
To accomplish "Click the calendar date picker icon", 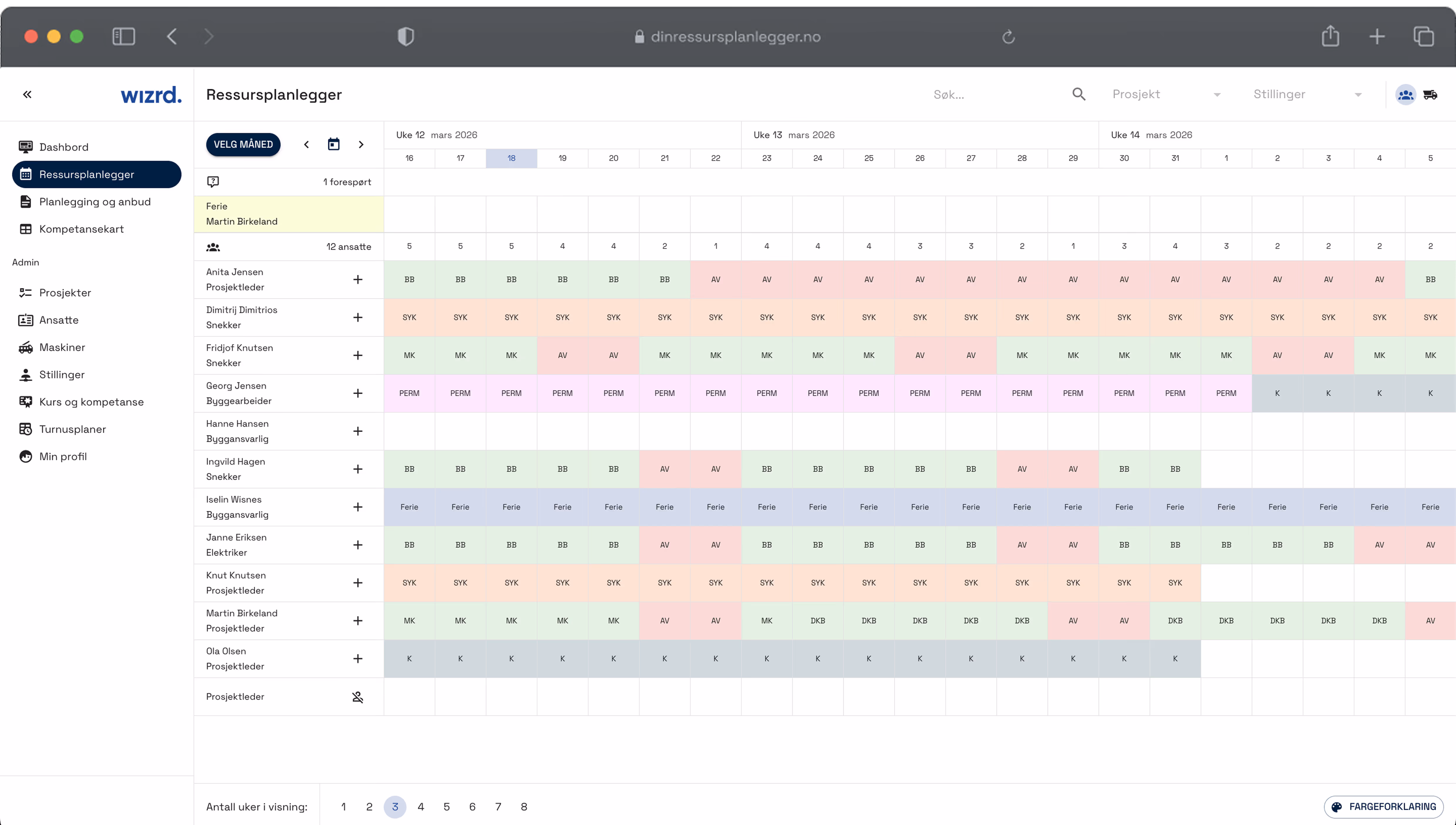I will (x=334, y=144).
